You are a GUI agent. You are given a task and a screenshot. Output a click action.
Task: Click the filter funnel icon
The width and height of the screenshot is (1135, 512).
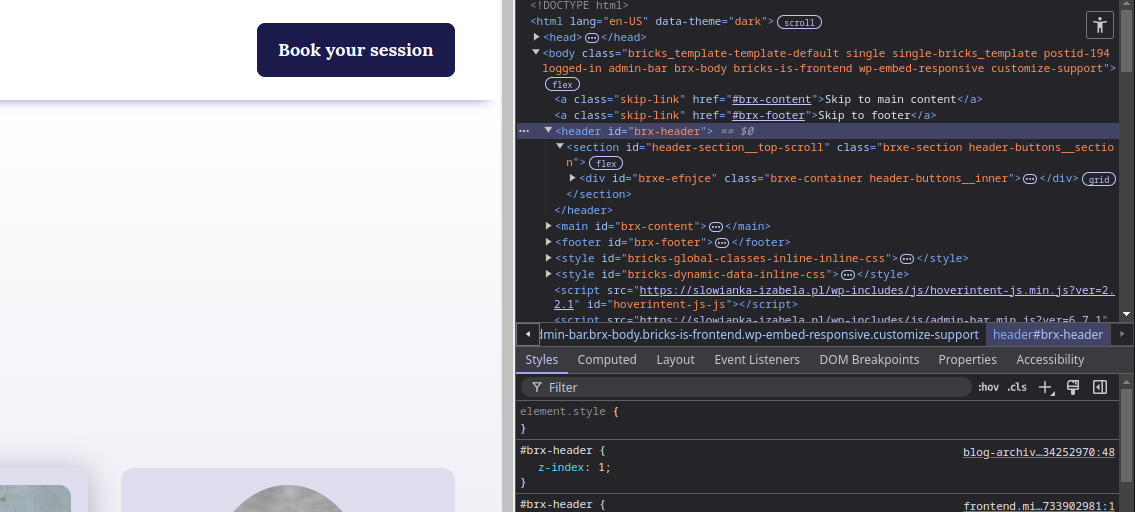pos(536,387)
